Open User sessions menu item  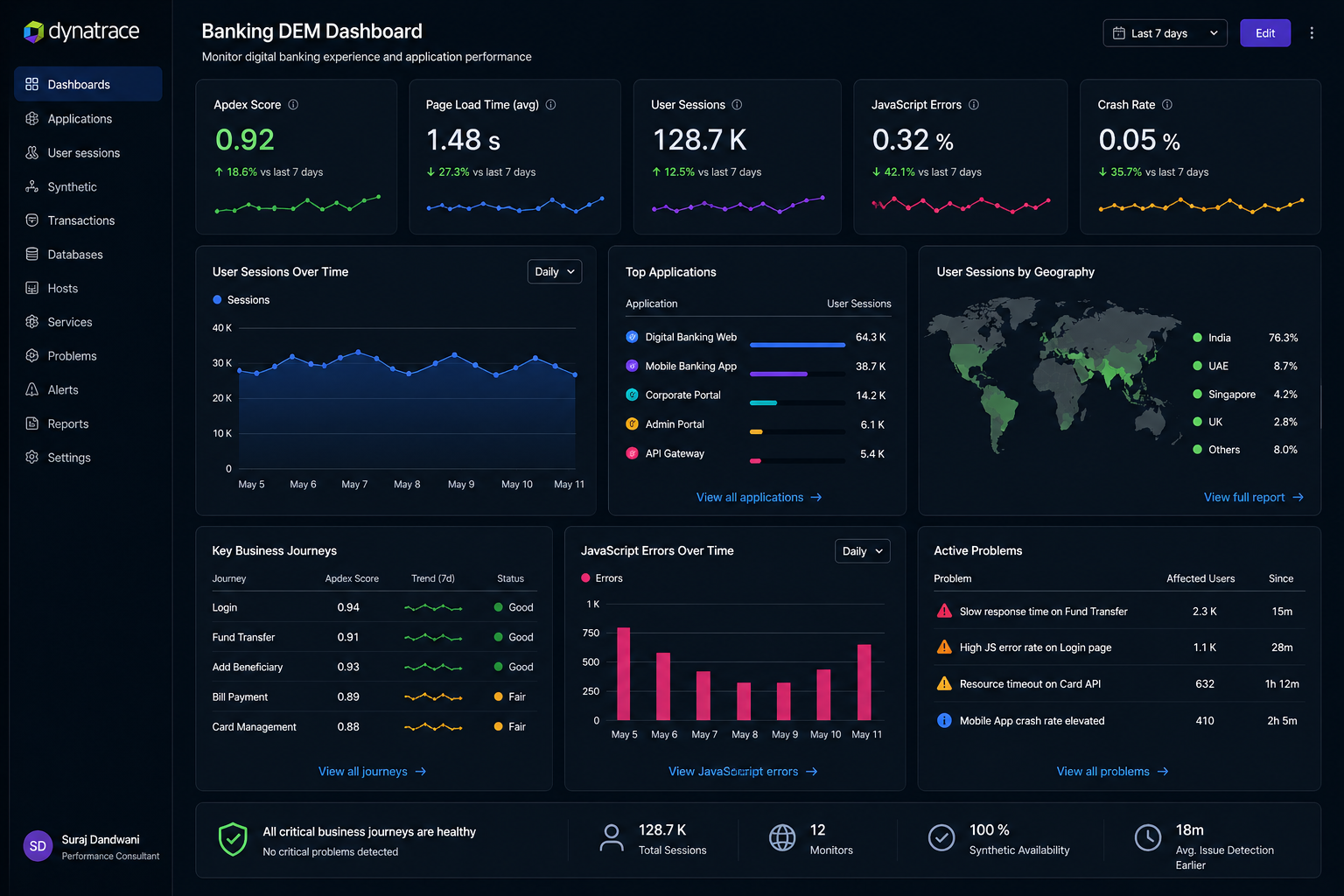[x=88, y=152]
